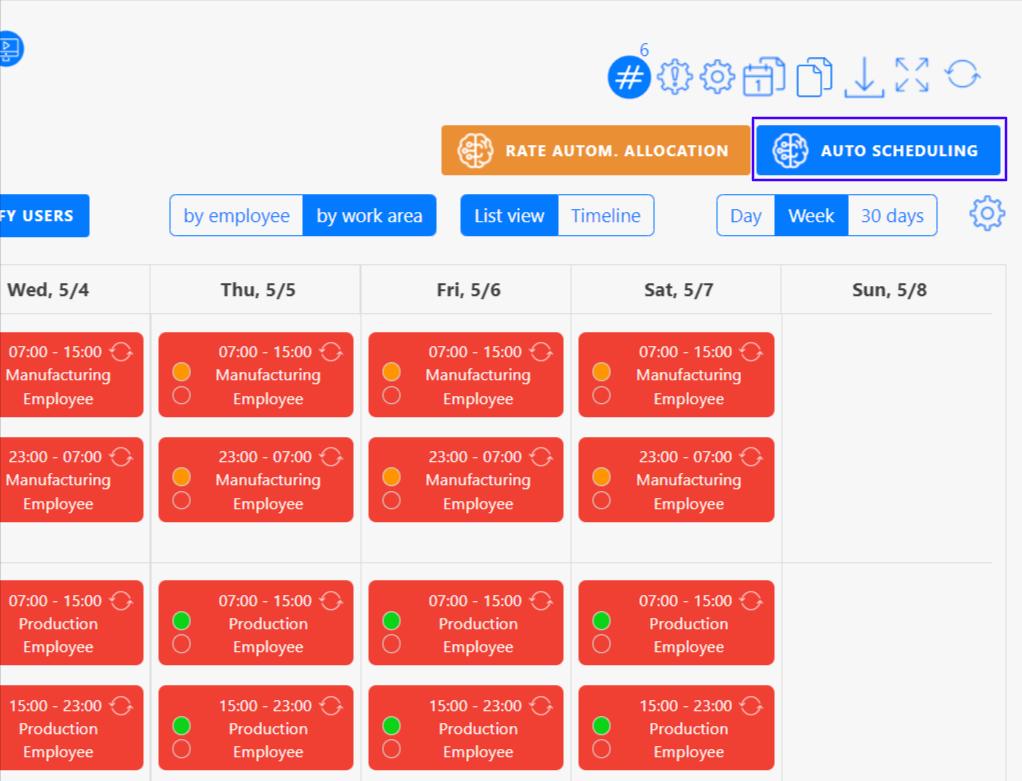Open the warning alerts gear icon
The image size is (1022, 781).
[674, 77]
